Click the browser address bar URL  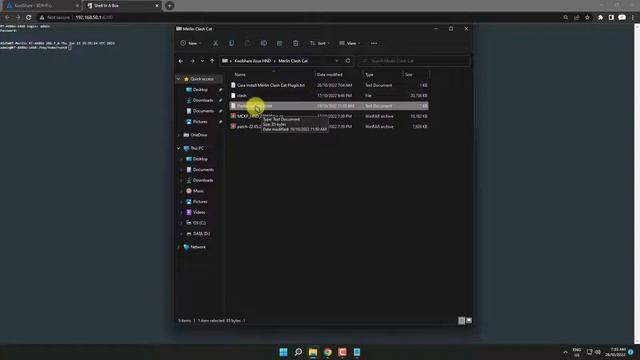pos(94,18)
